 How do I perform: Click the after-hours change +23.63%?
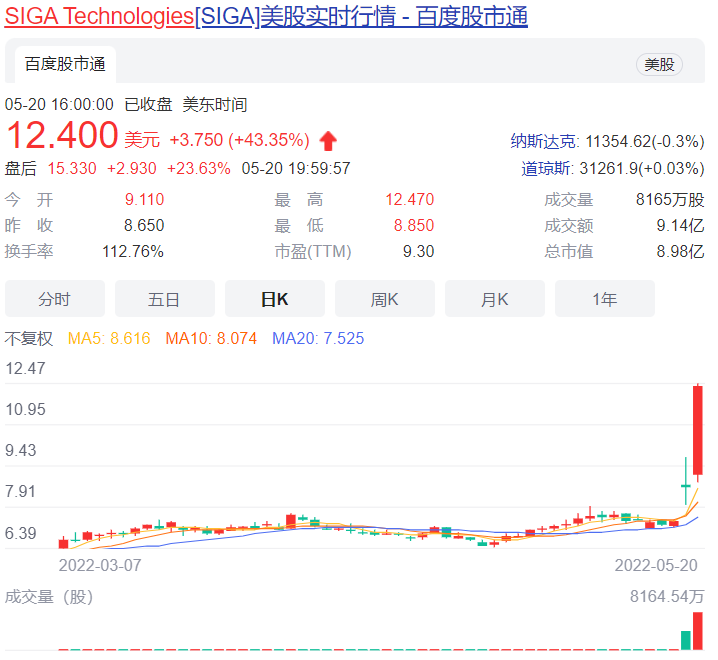coord(199,168)
